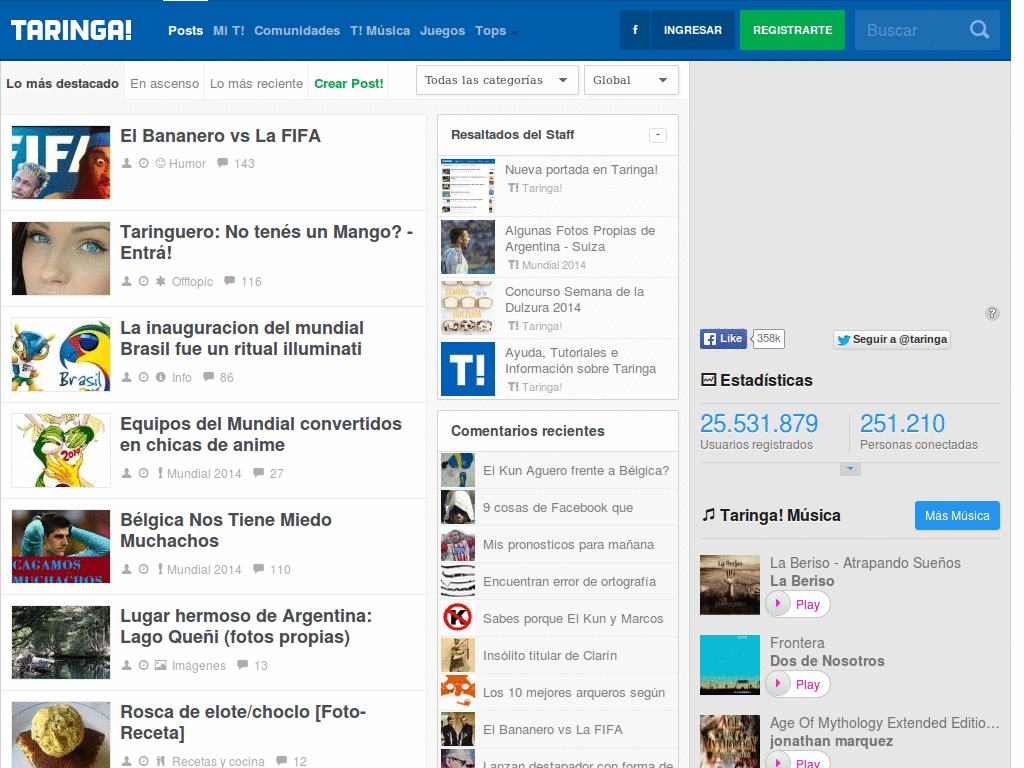Click the Recetas y cocina category link

point(218,761)
